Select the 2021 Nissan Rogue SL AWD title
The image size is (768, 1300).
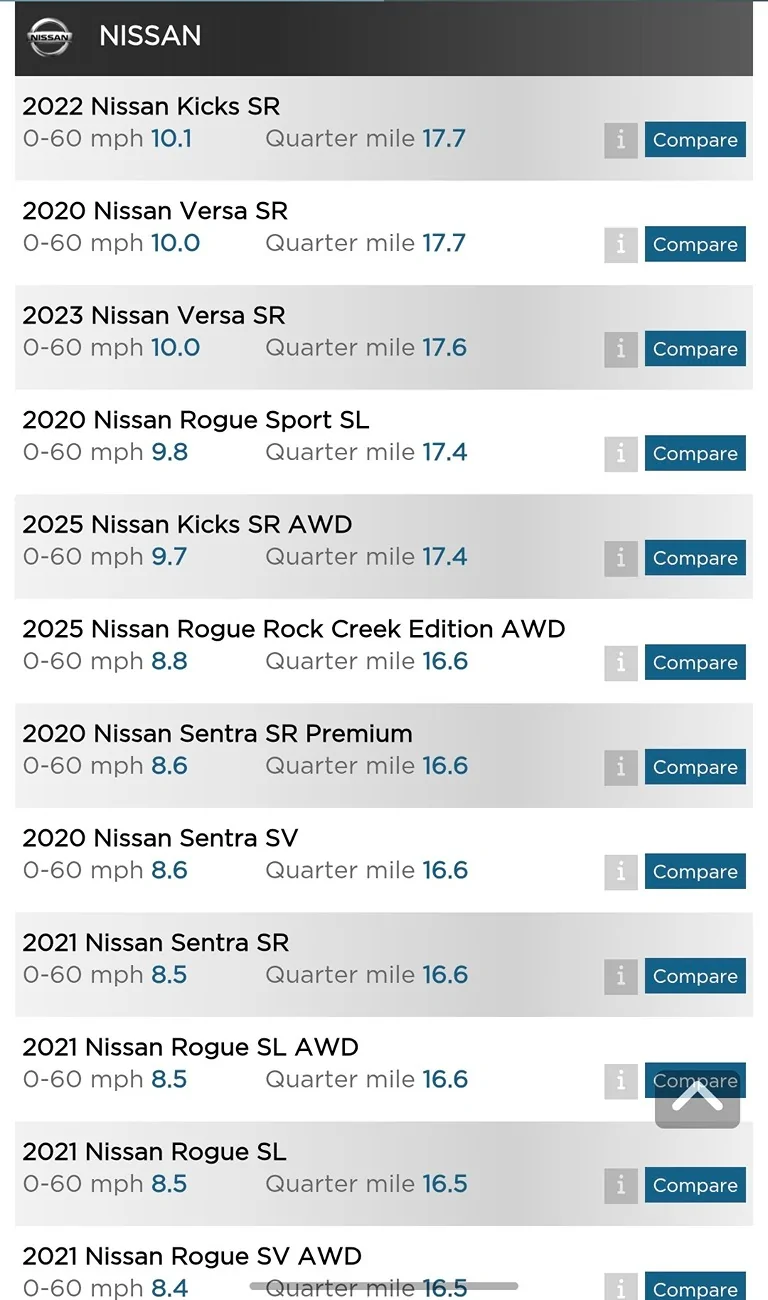190,1047
